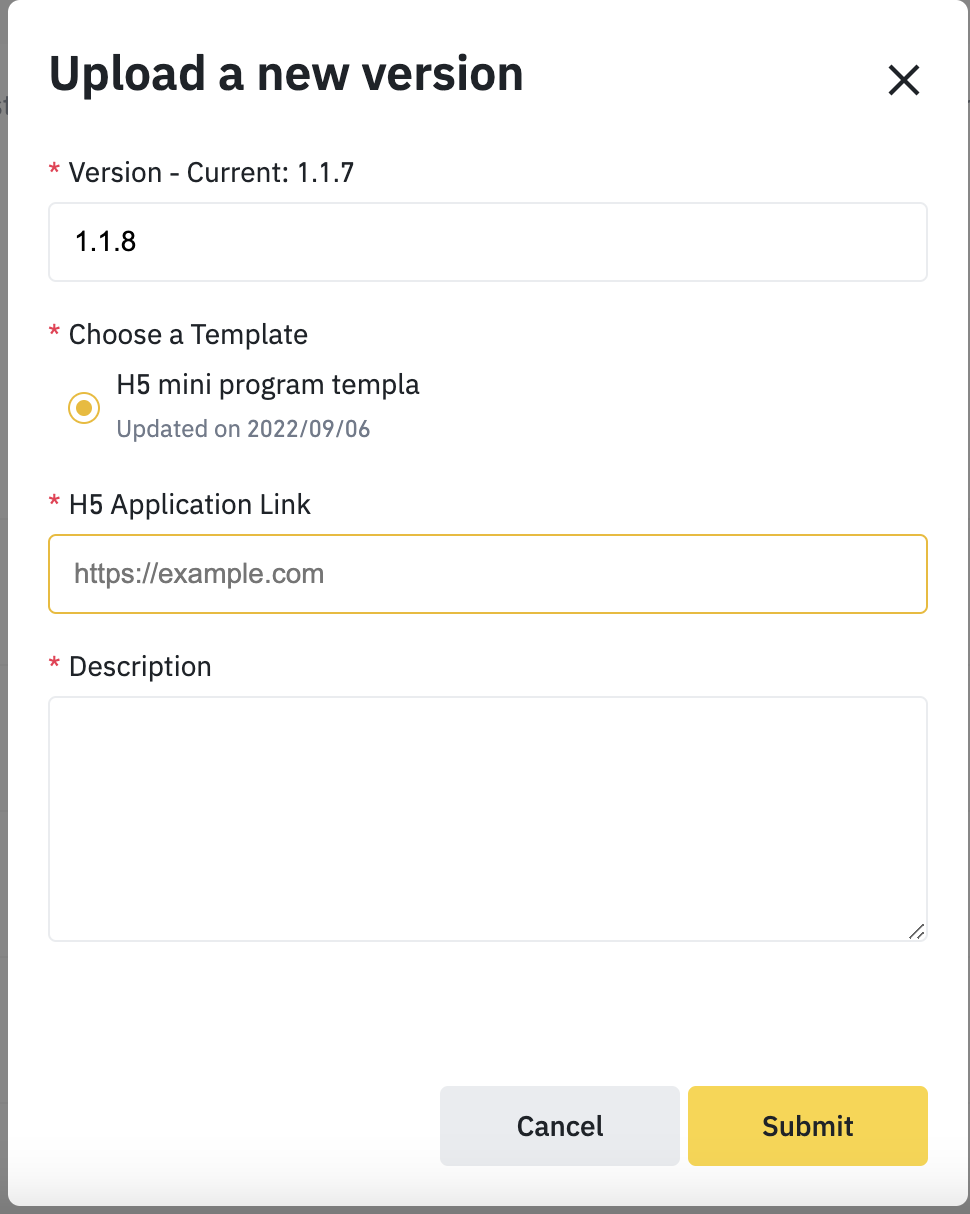Click the "Description" field label
970x1214 pixels.
140,667
